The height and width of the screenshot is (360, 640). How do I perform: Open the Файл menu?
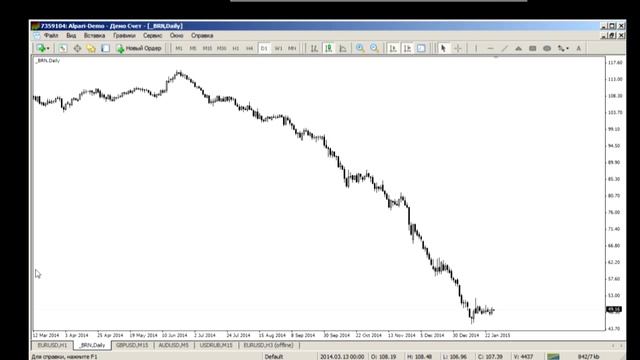tap(51, 36)
